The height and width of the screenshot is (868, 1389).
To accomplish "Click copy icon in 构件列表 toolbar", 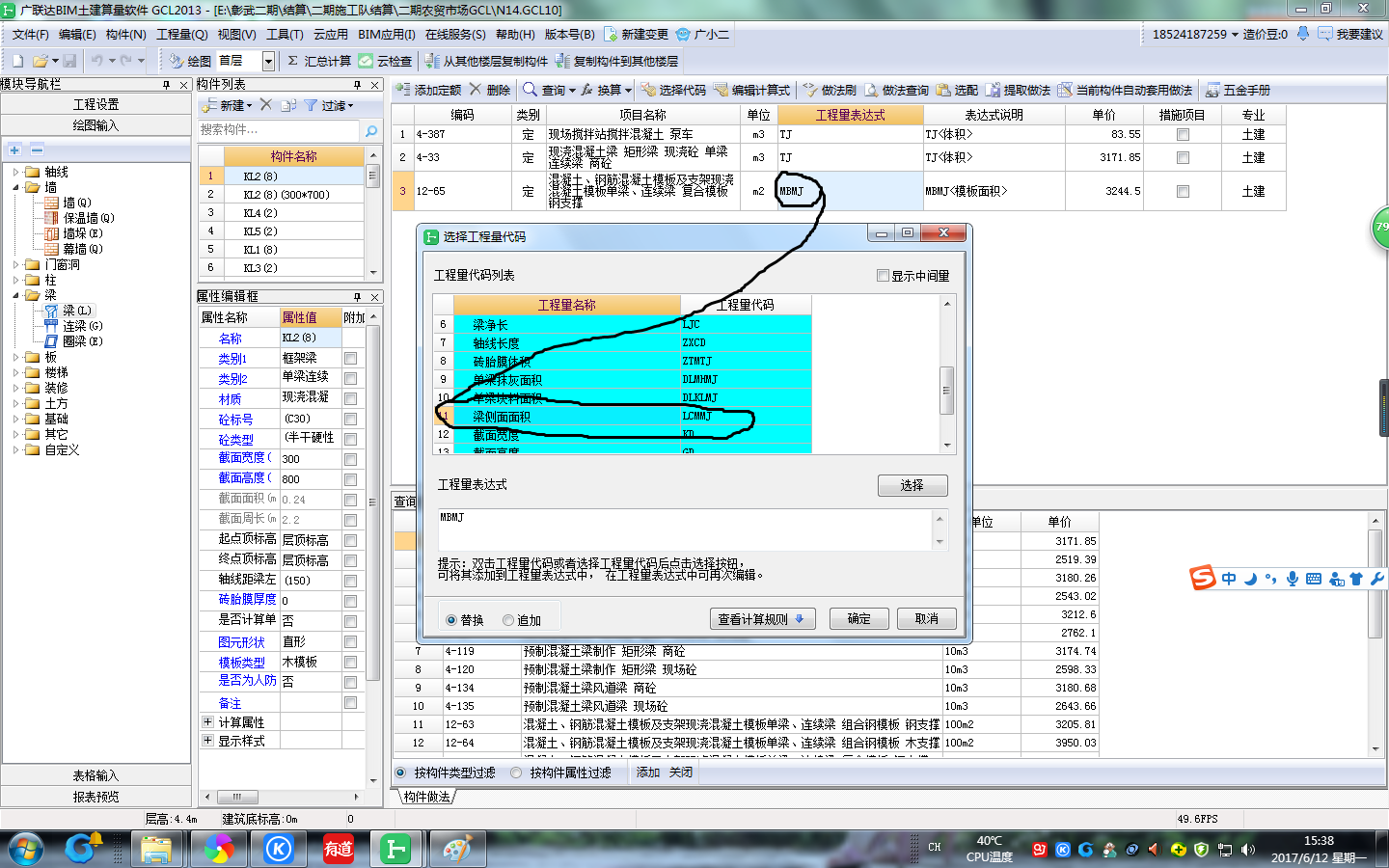I will [288, 105].
